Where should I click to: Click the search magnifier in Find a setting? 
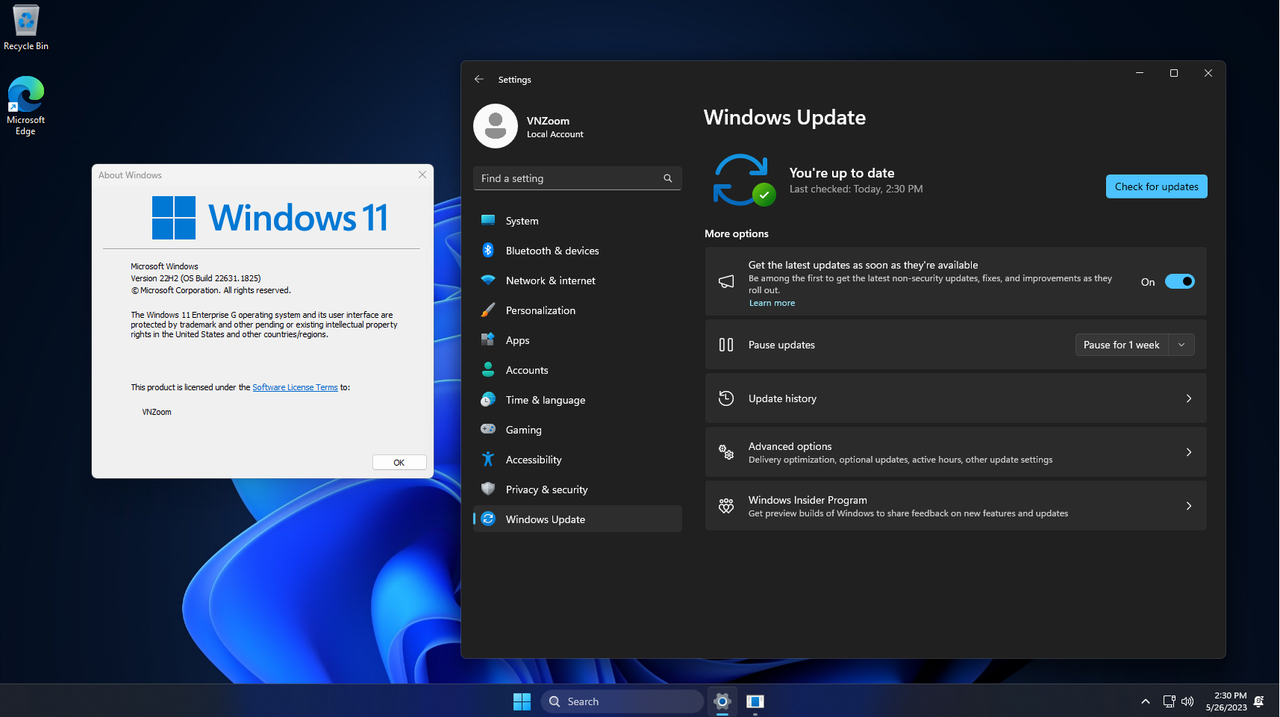pos(668,178)
